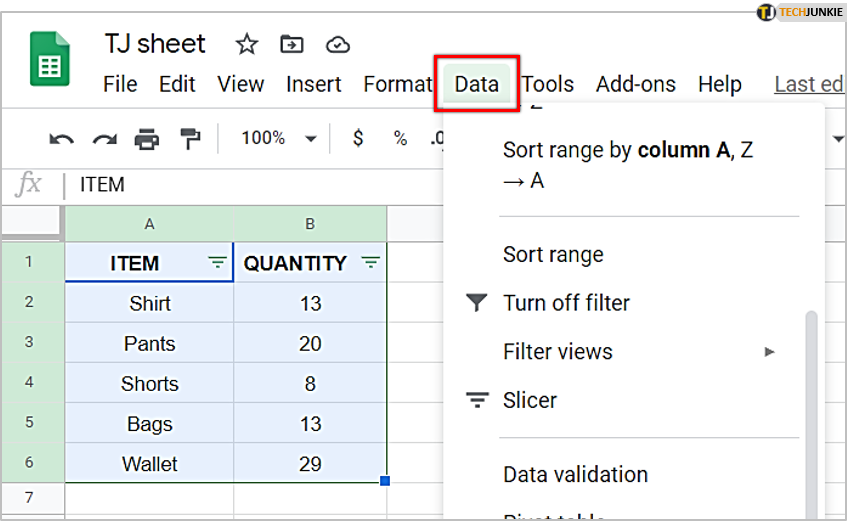
Task: Open the Add-ons menu
Action: point(636,84)
